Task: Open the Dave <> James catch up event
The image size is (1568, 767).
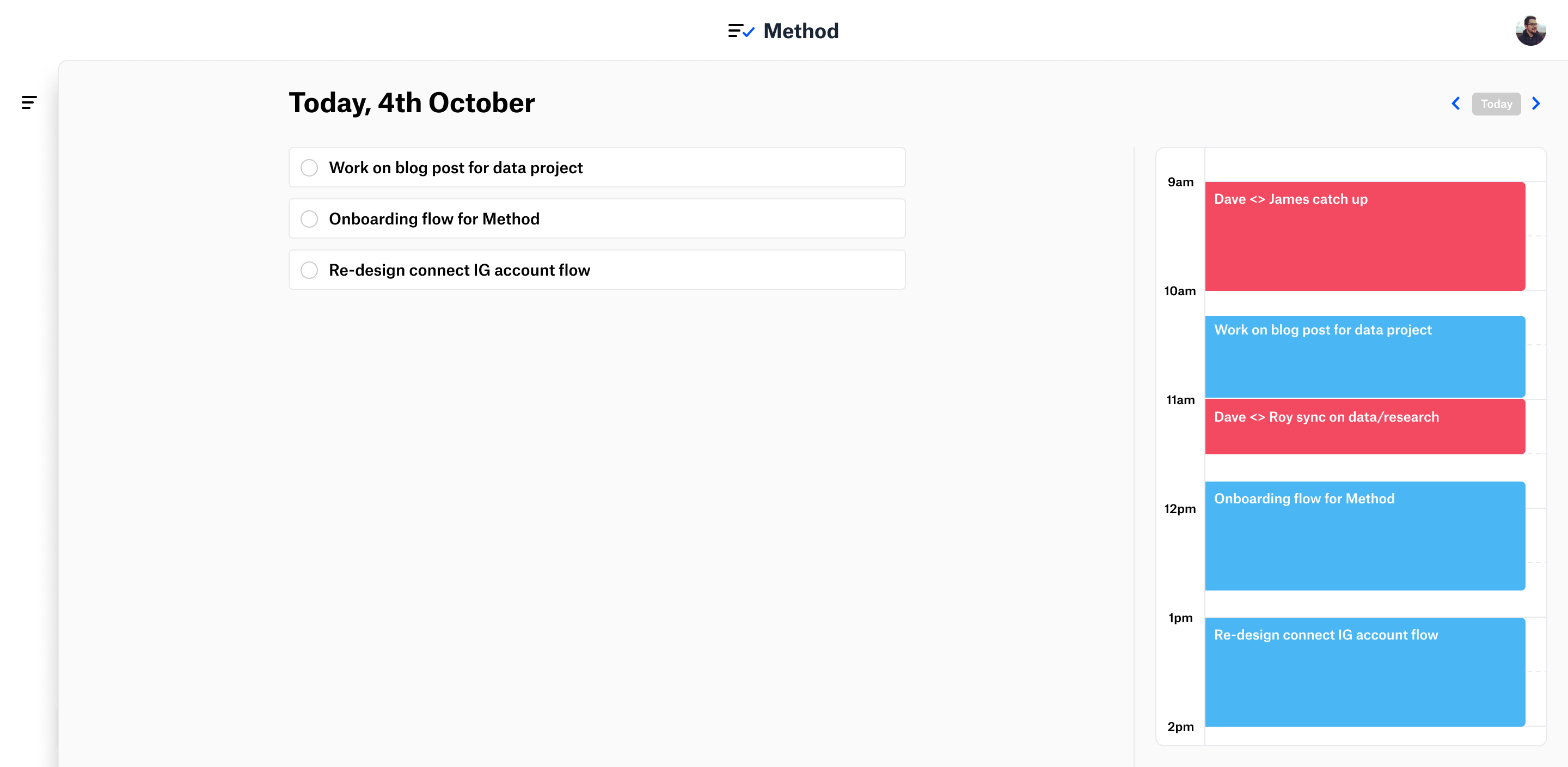Action: click(1365, 236)
